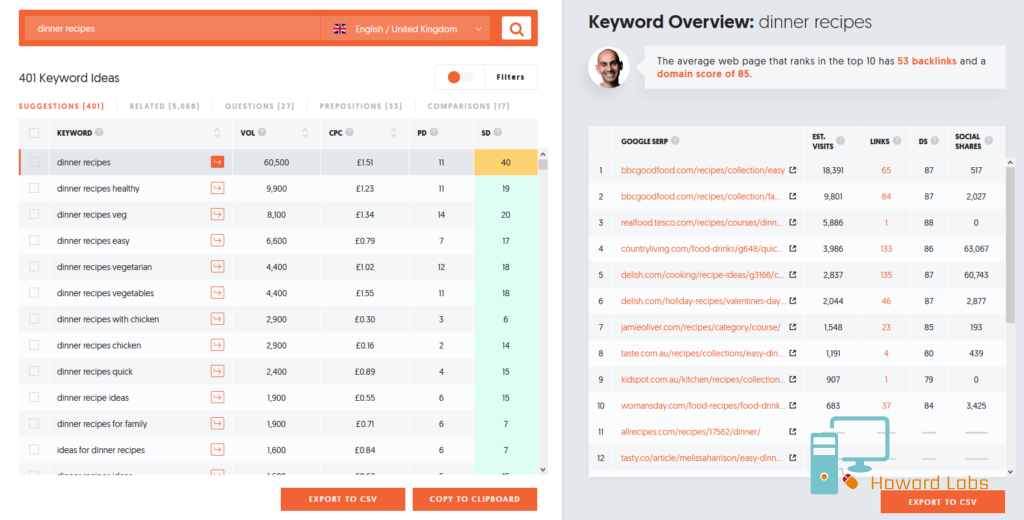Click help icon next to VOL header

tap(262, 132)
